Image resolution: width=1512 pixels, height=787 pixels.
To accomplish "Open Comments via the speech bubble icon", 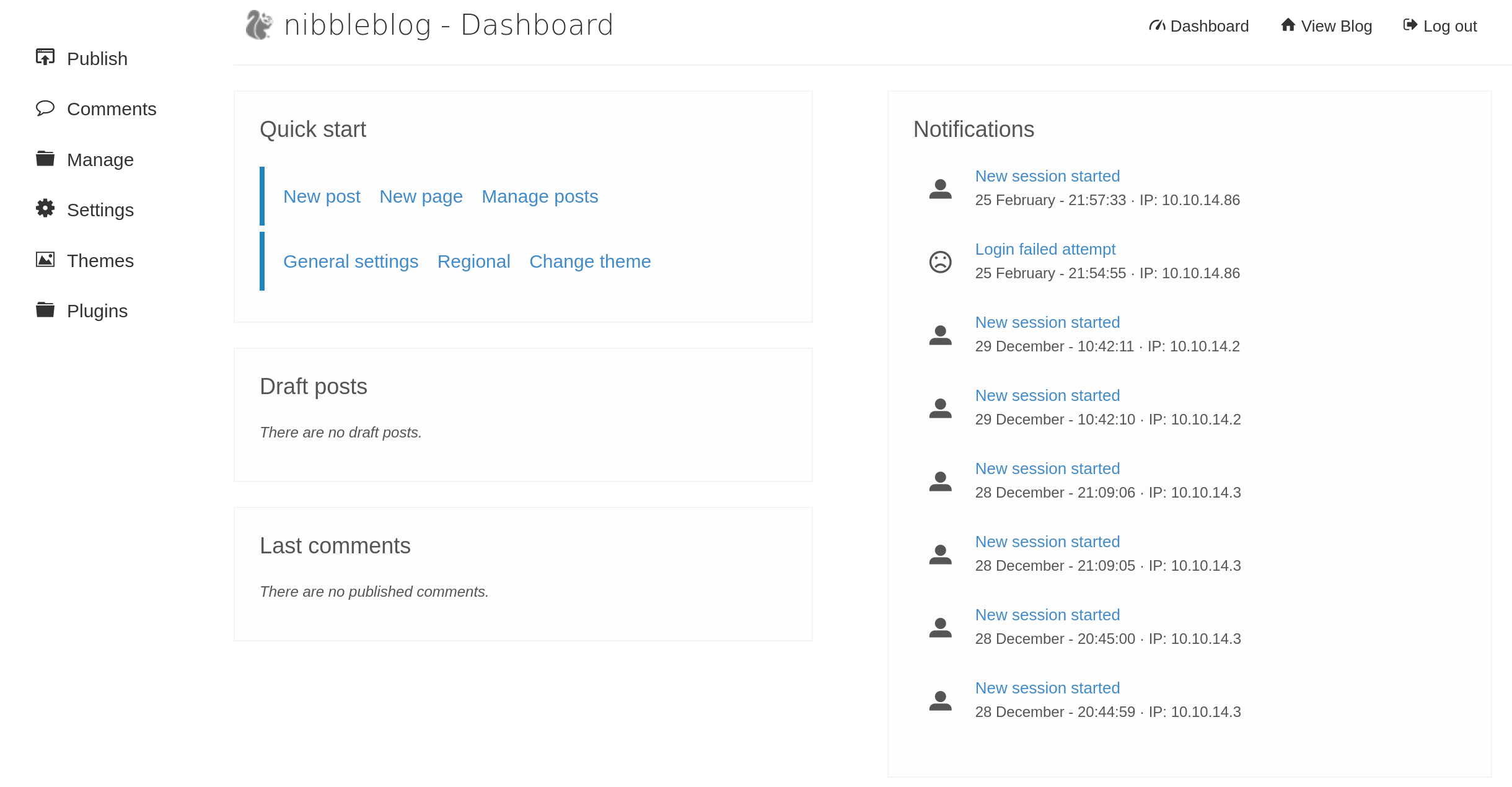I will pyautogui.click(x=45, y=108).
